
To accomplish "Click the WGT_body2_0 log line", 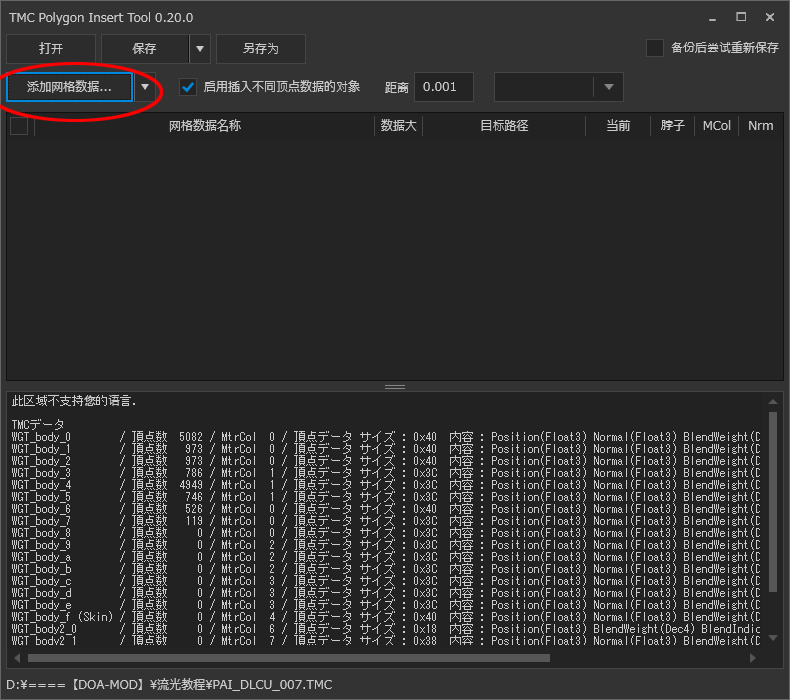I will click(385, 629).
